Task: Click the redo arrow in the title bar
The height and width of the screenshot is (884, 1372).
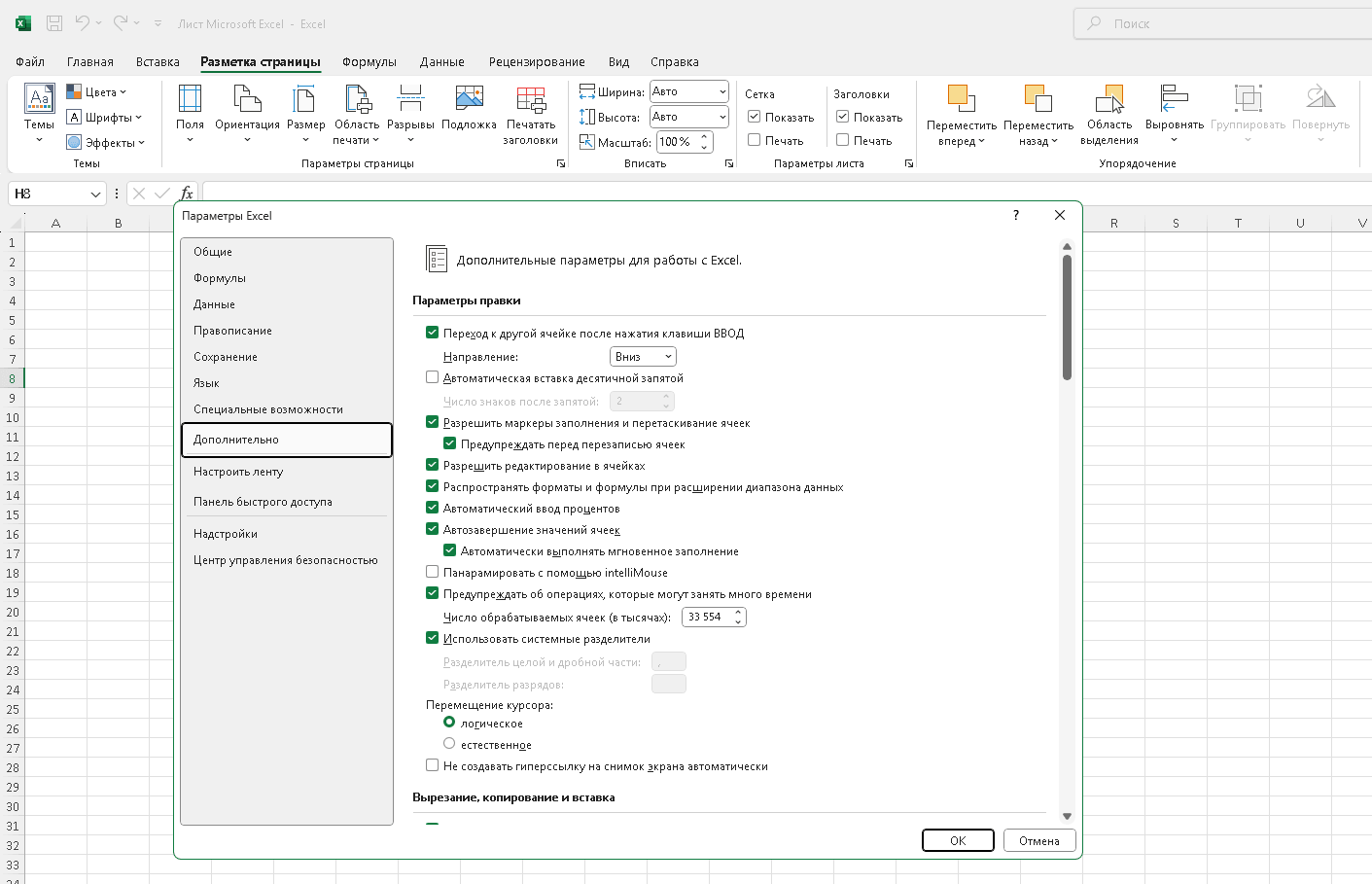Action: point(121,23)
